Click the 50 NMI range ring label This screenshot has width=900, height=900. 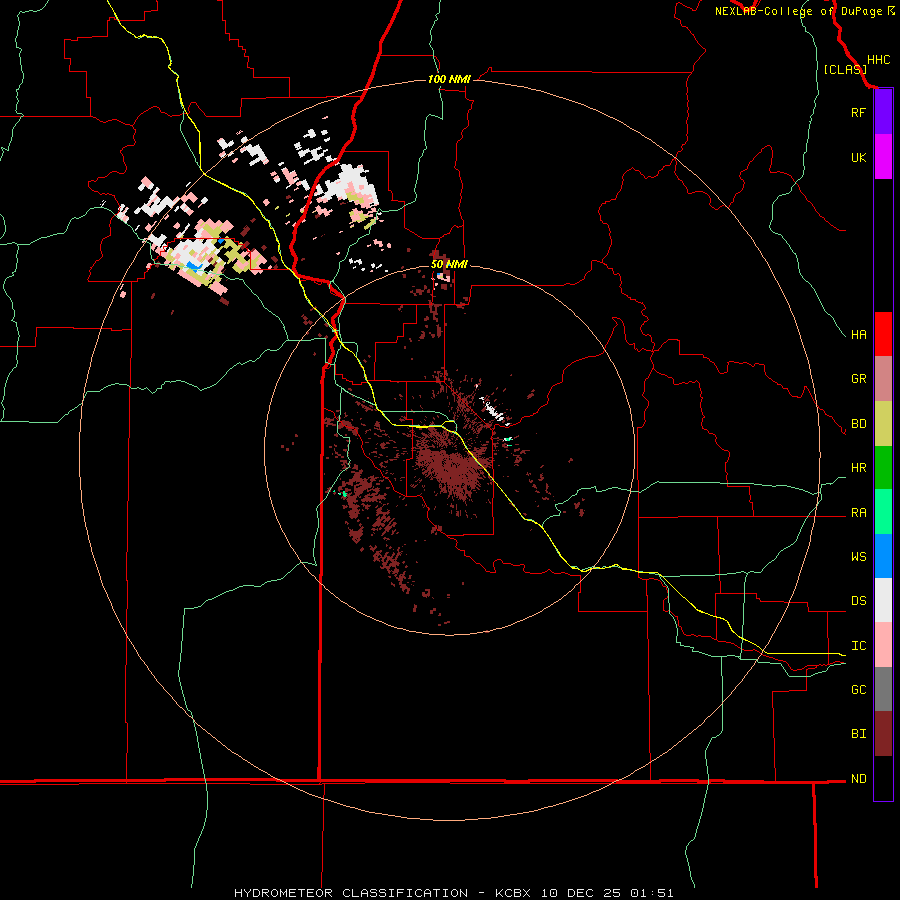(449, 264)
